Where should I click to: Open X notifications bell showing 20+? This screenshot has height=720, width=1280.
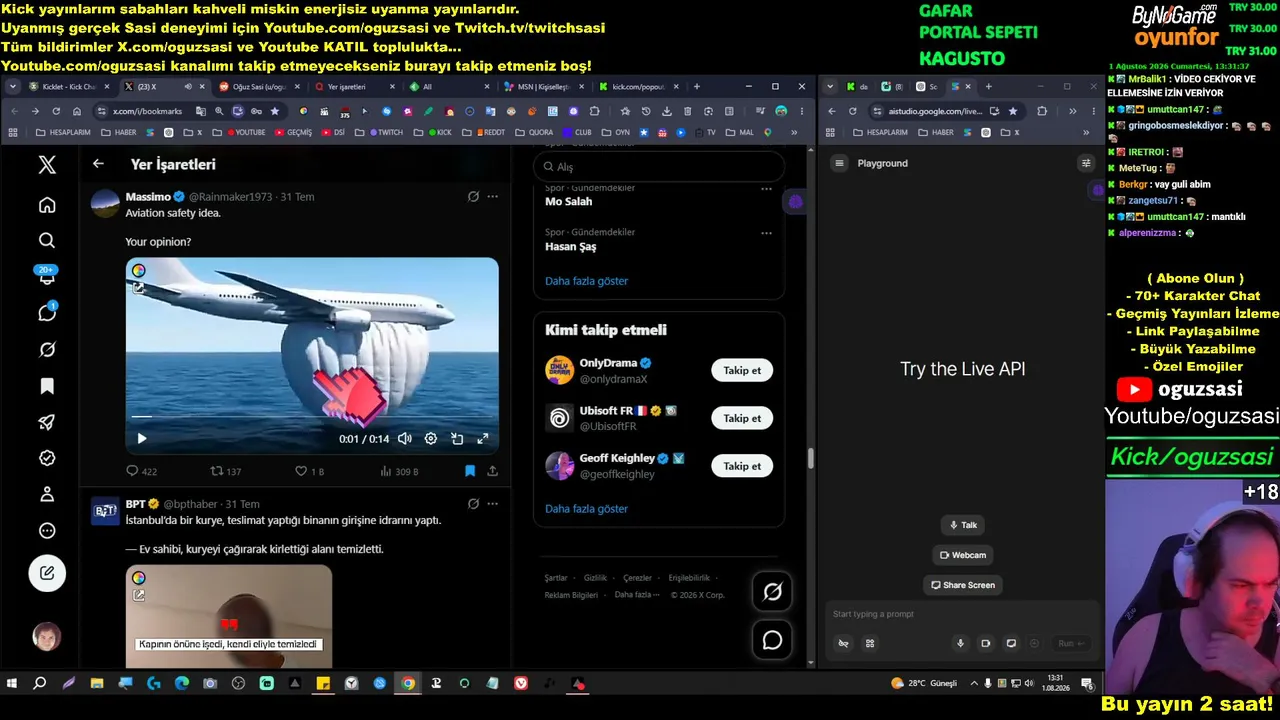(x=46, y=276)
